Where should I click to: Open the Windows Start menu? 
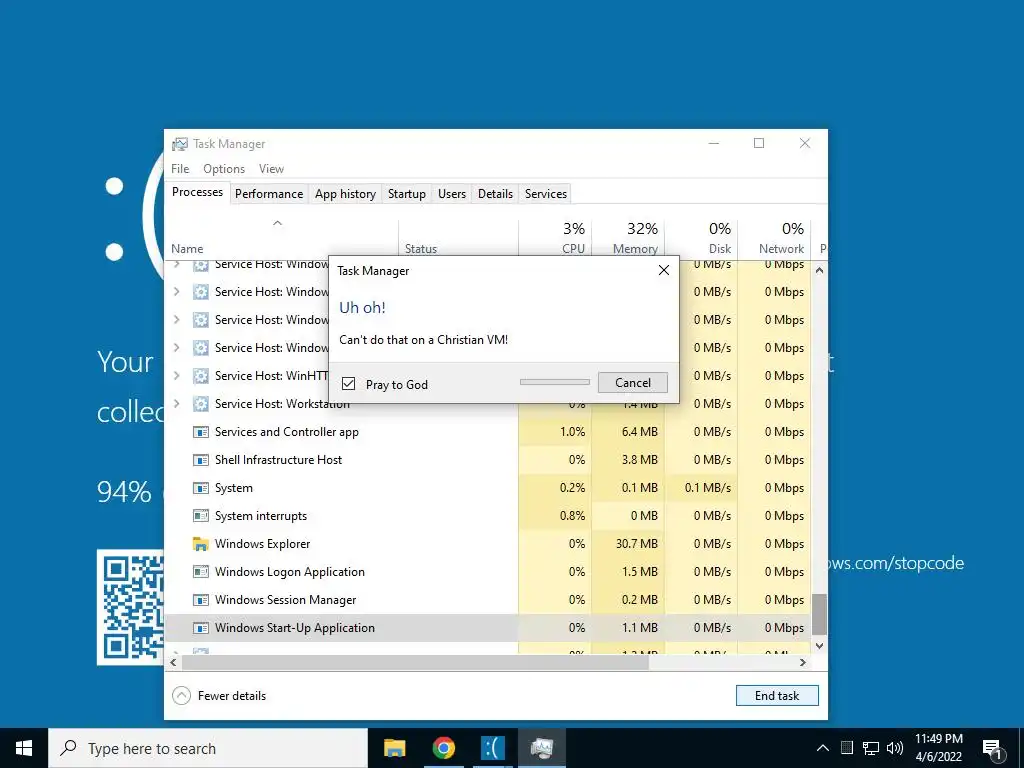pos(24,748)
